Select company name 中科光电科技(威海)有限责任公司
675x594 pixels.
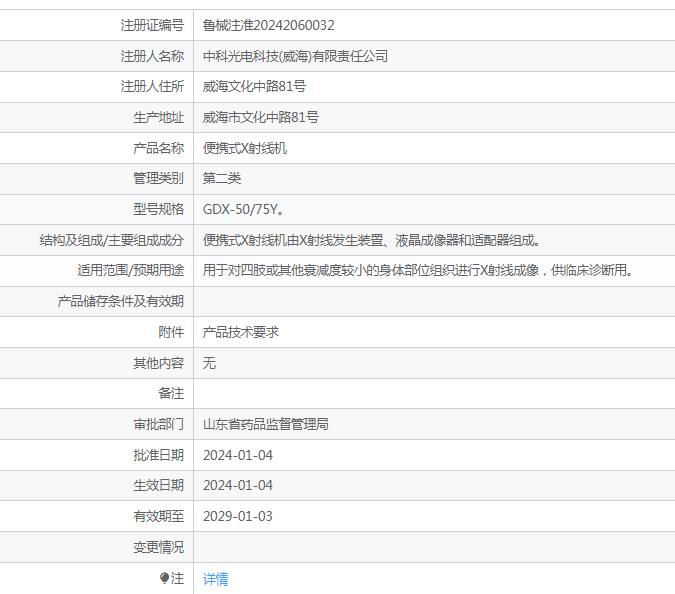point(295,56)
